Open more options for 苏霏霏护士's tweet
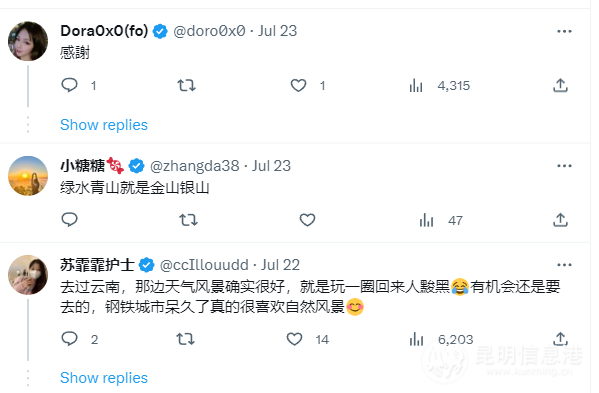 coord(564,265)
